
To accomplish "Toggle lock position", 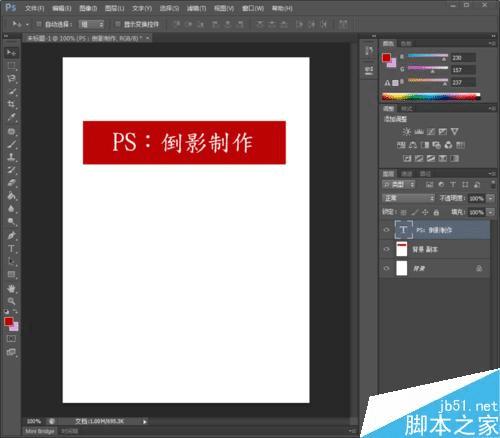I will point(425,212).
